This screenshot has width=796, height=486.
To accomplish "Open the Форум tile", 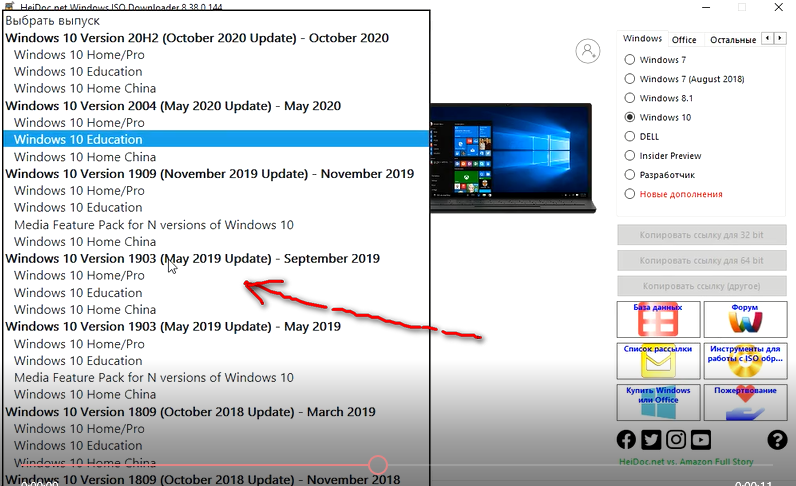I will pyautogui.click(x=745, y=319).
